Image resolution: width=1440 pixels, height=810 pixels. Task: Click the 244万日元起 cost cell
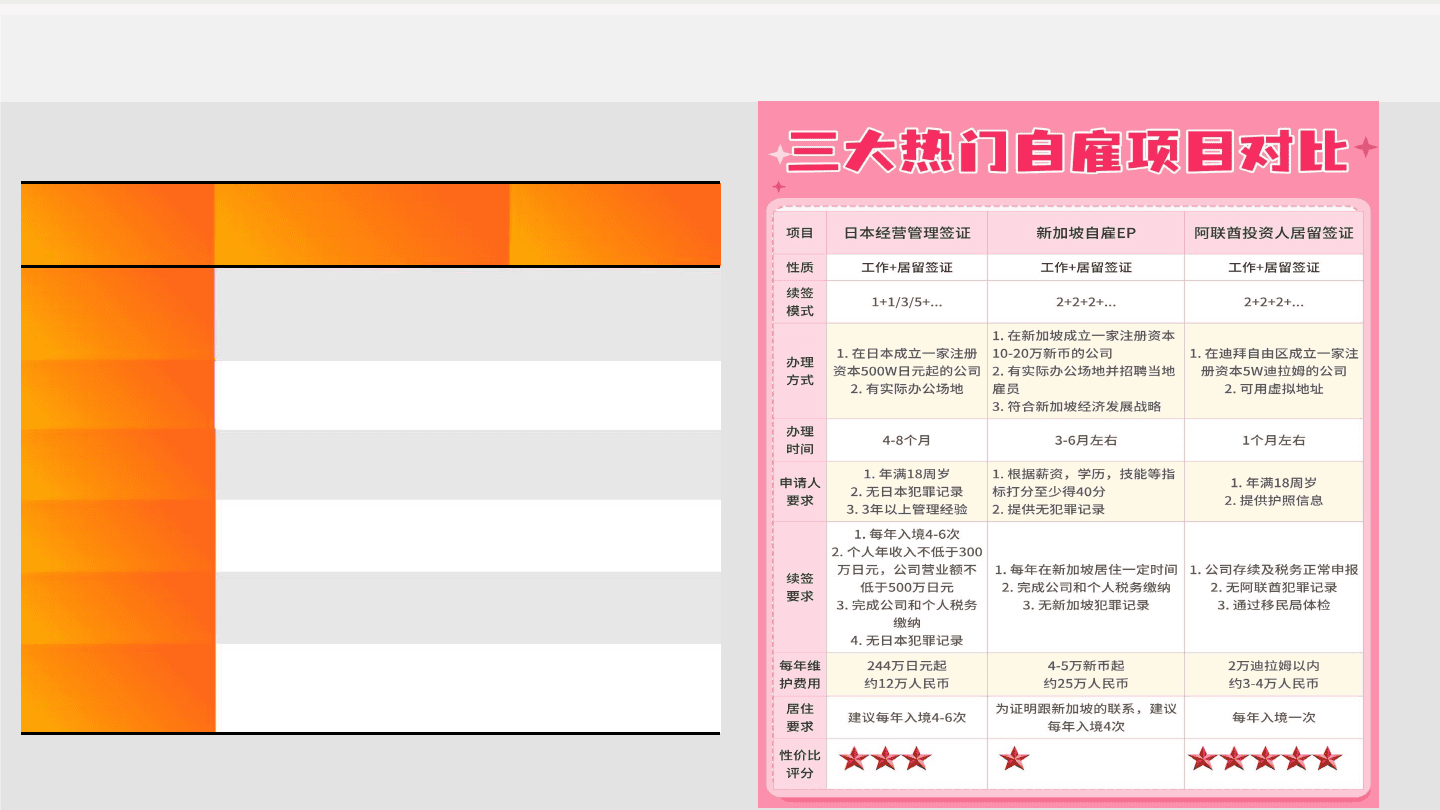(x=907, y=674)
